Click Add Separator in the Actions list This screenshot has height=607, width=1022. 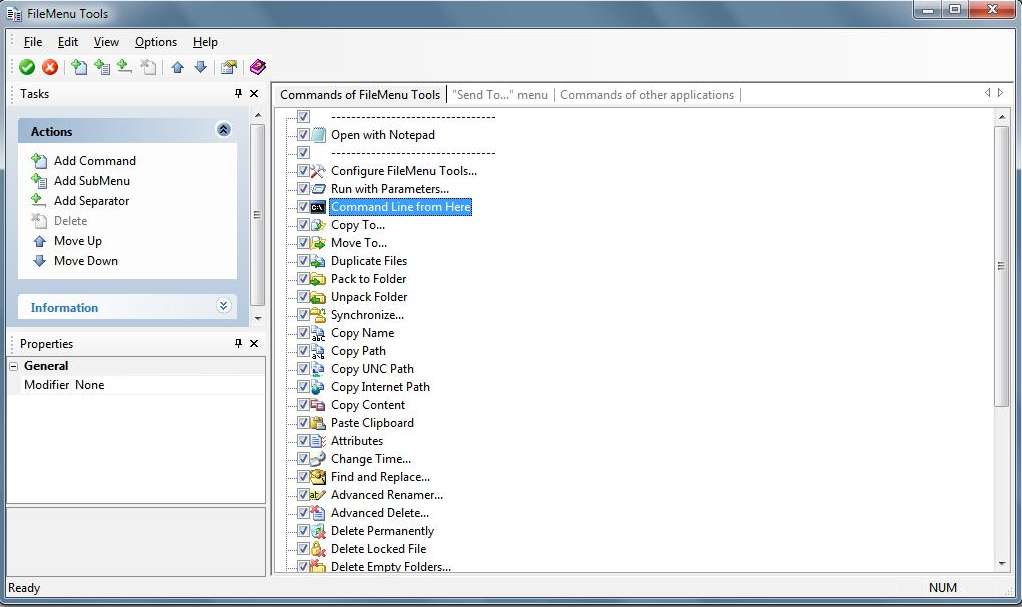click(x=91, y=200)
